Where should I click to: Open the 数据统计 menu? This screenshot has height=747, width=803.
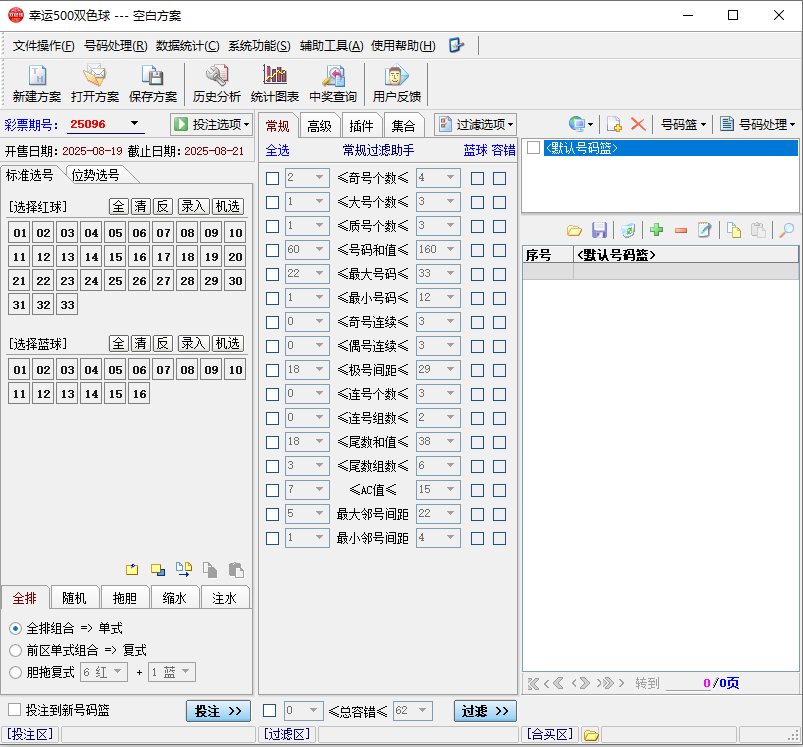coord(187,45)
